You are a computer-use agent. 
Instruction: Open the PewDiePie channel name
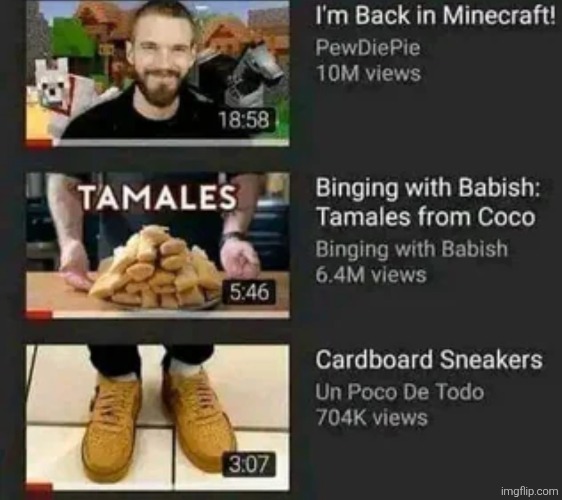pos(368,48)
